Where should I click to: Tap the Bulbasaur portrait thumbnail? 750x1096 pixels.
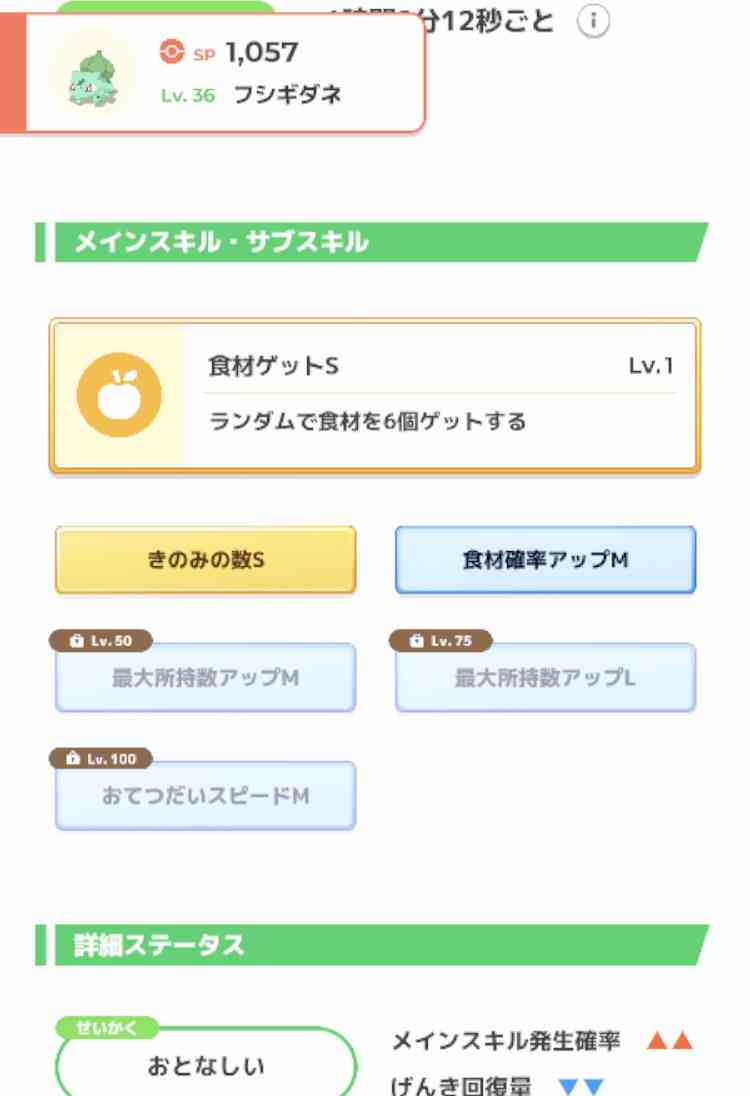pos(94,75)
